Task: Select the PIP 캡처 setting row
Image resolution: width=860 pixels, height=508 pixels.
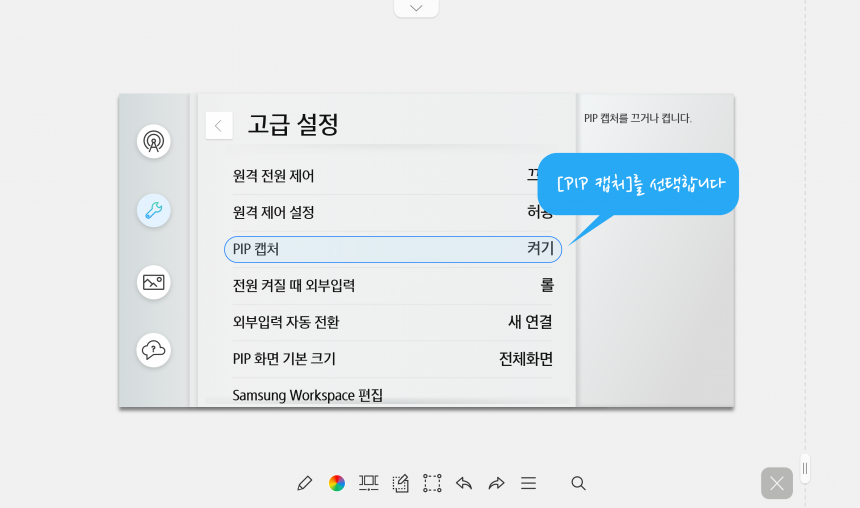Action: pyautogui.click(x=393, y=249)
